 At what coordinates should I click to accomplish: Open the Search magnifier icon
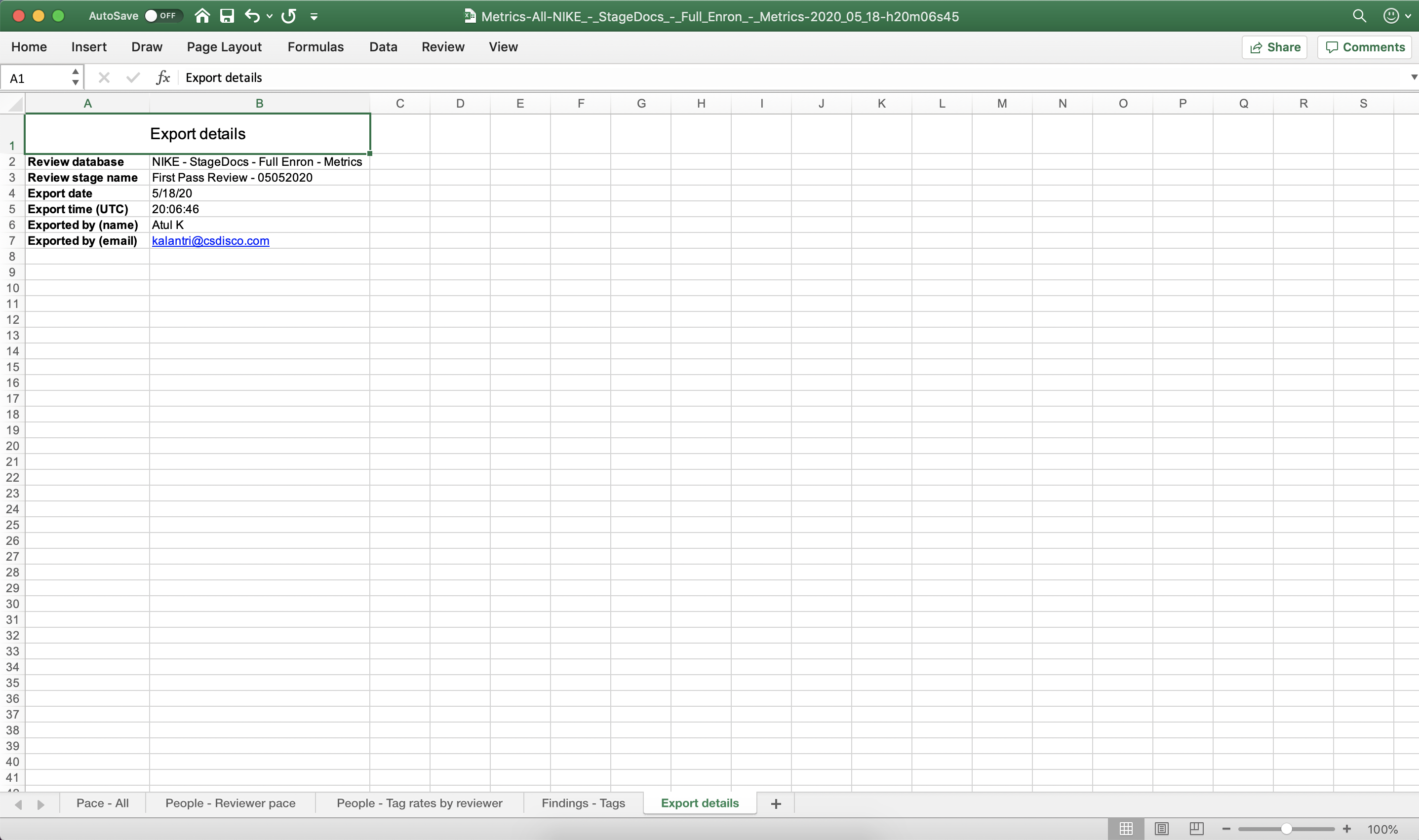pyautogui.click(x=1359, y=16)
